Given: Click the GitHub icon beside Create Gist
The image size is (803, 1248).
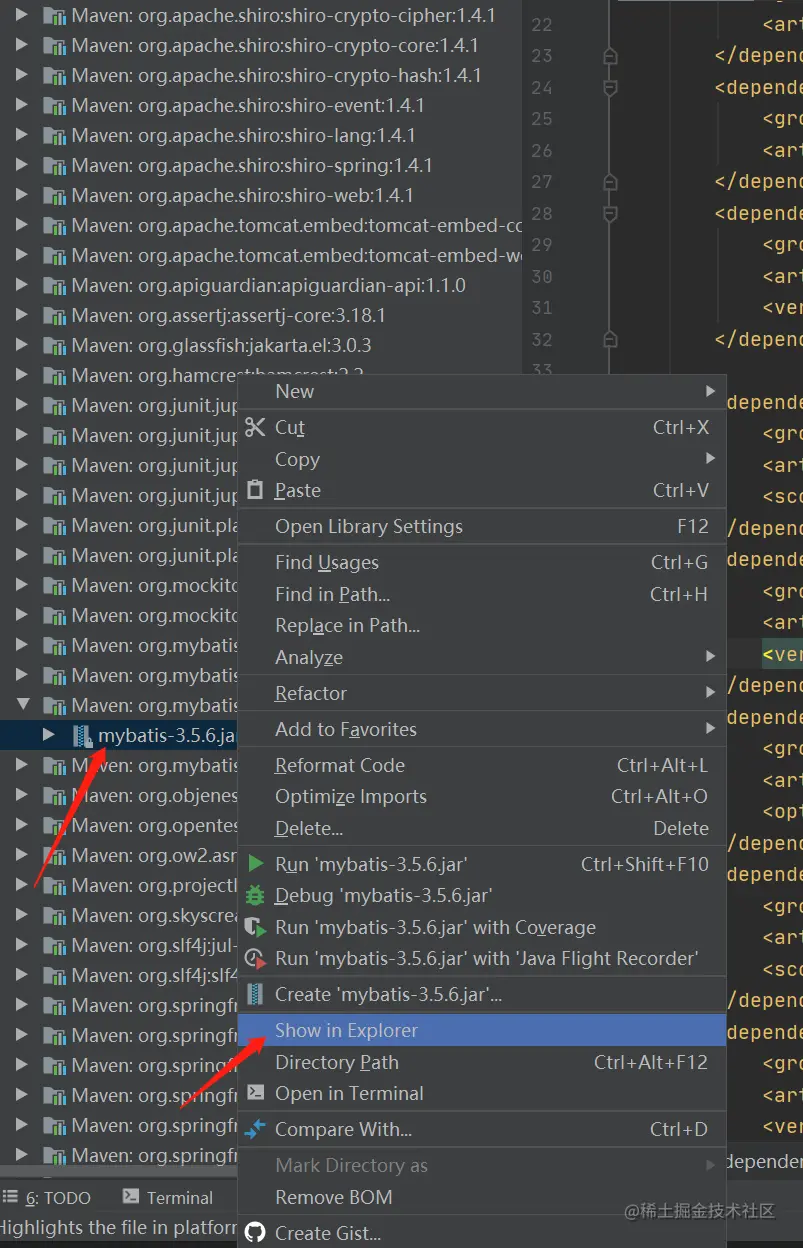Looking at the screenshot, I should (x=256, y=1233).
